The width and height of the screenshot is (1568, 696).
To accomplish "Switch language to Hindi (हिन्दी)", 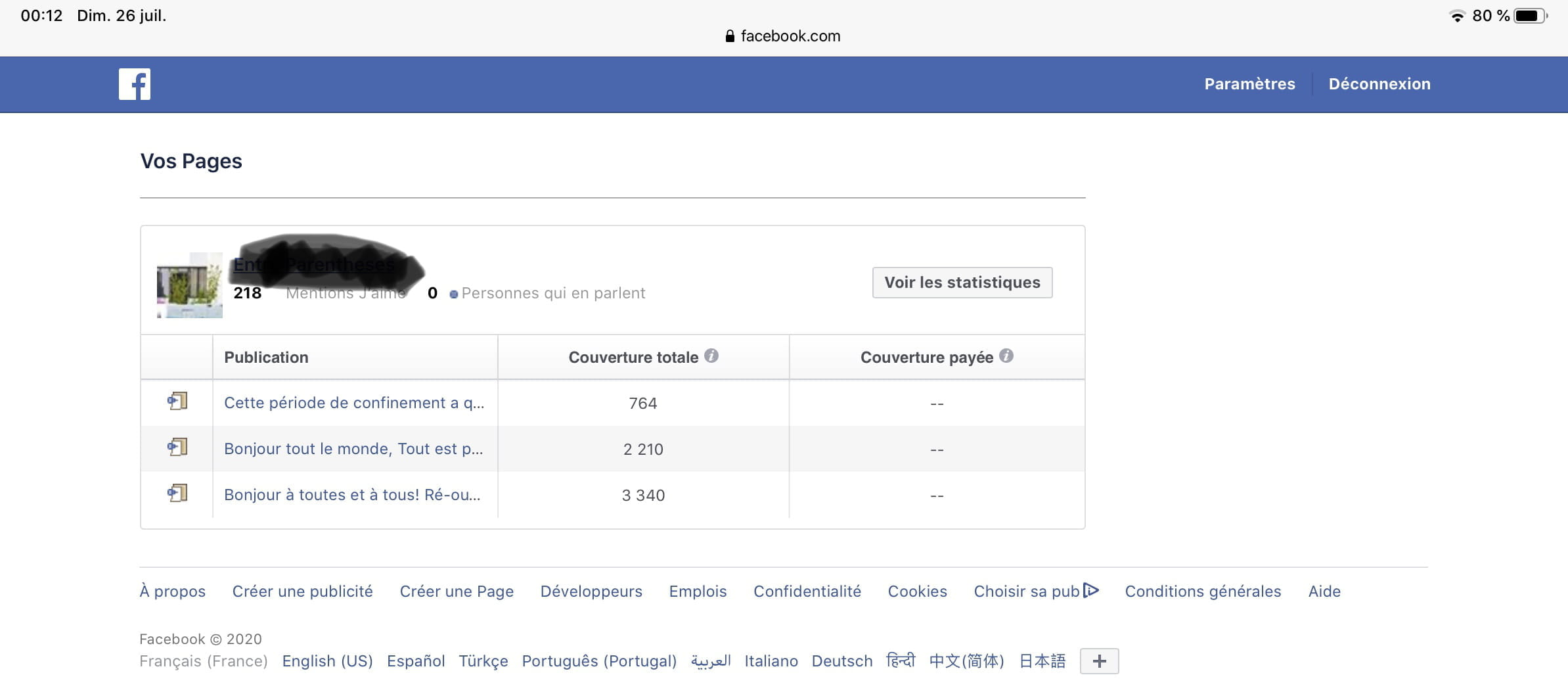I will 901,660.
